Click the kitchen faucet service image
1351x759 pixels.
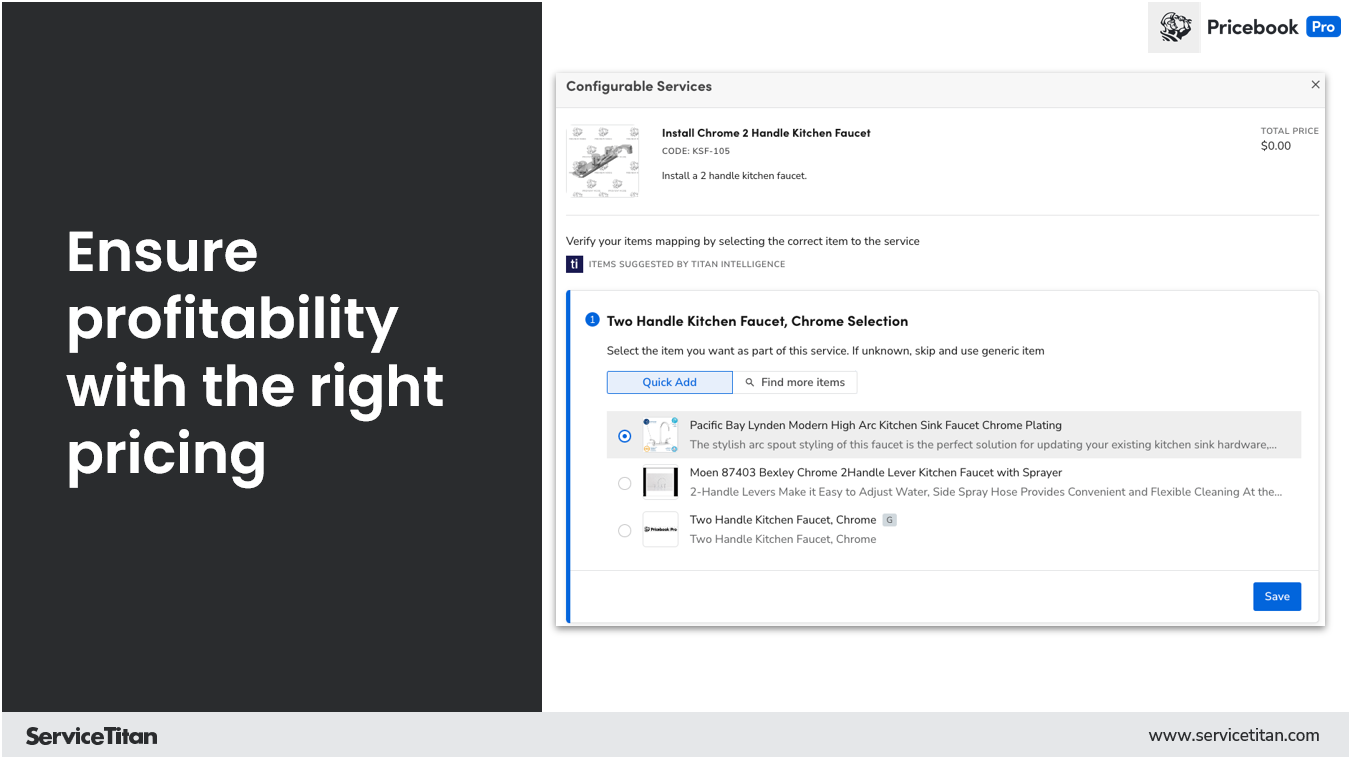(x=603, y=161)
